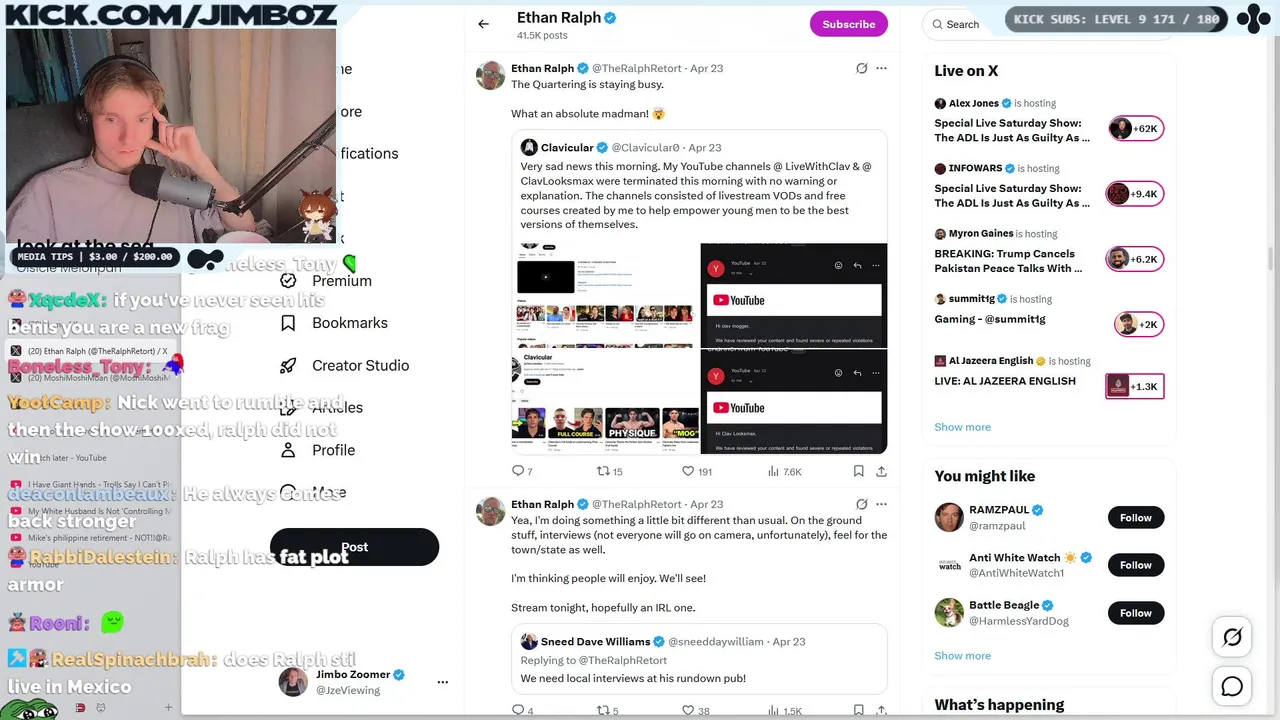The width and height of the screenshot is (1280, 720).
Task: Open the Grok icon on the Quartering post
Action: (x=861, y=68)
